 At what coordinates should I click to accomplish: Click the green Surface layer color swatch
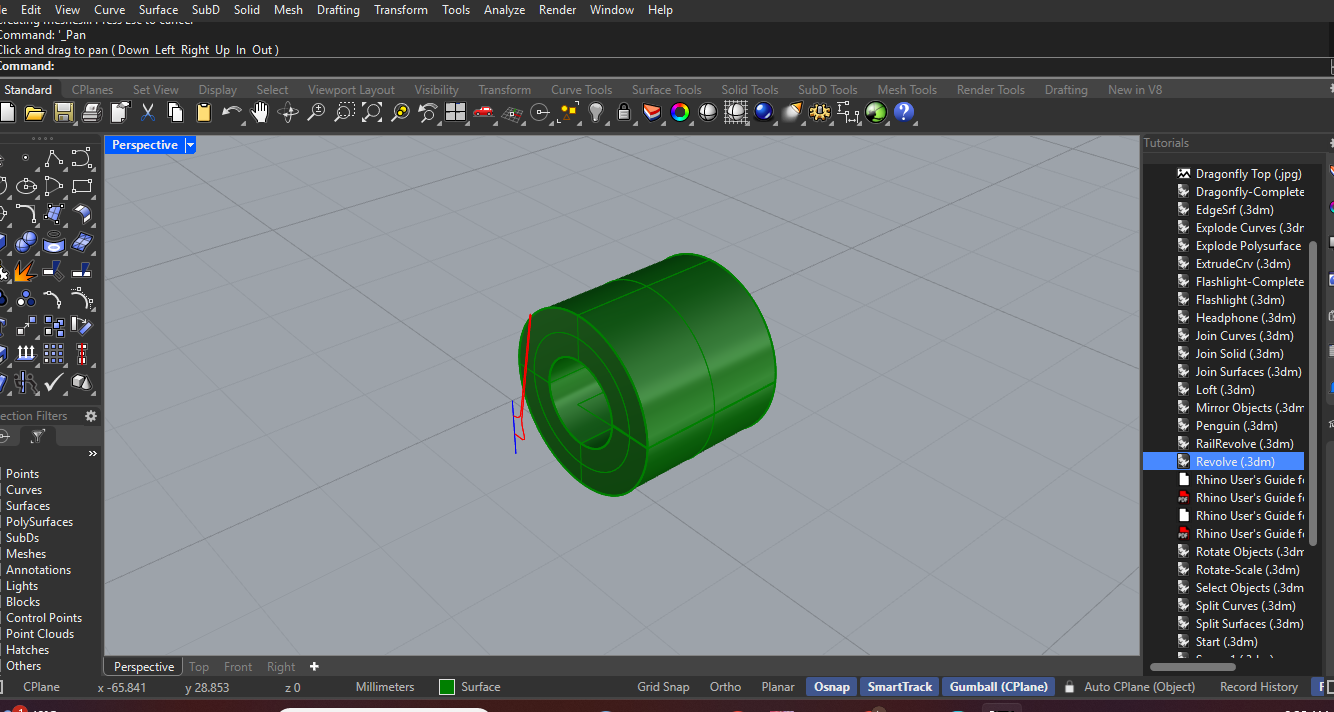[446, 687]
